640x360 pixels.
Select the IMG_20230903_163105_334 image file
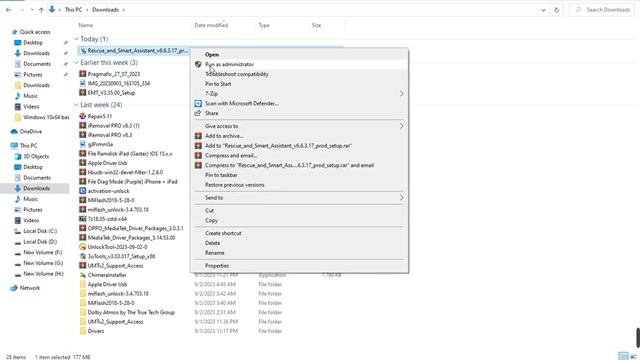point(119,83)
